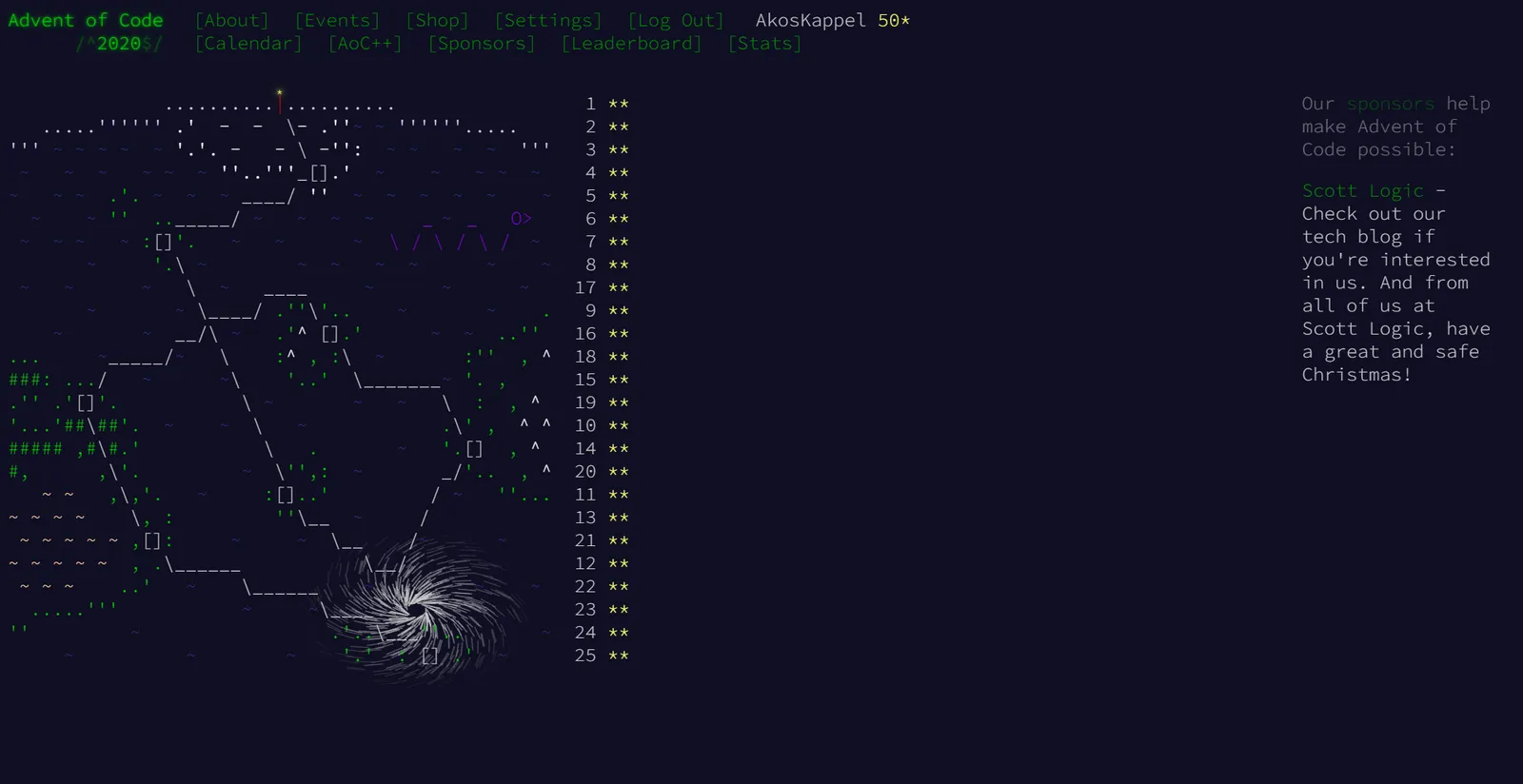Image resolution: width=1523 pixels, height=784 pixels.
Task: Click the Advent of Code title
Action: pos(86,20)
